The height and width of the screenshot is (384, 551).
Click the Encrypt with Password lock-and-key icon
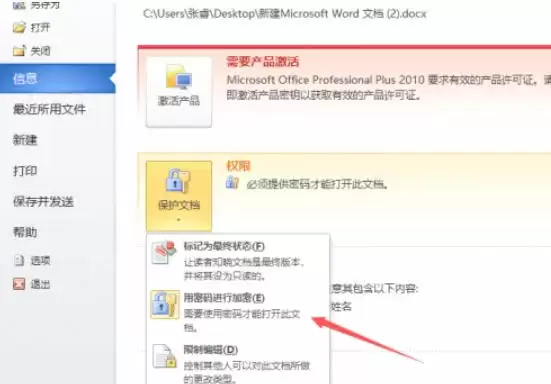coord(164,304)
